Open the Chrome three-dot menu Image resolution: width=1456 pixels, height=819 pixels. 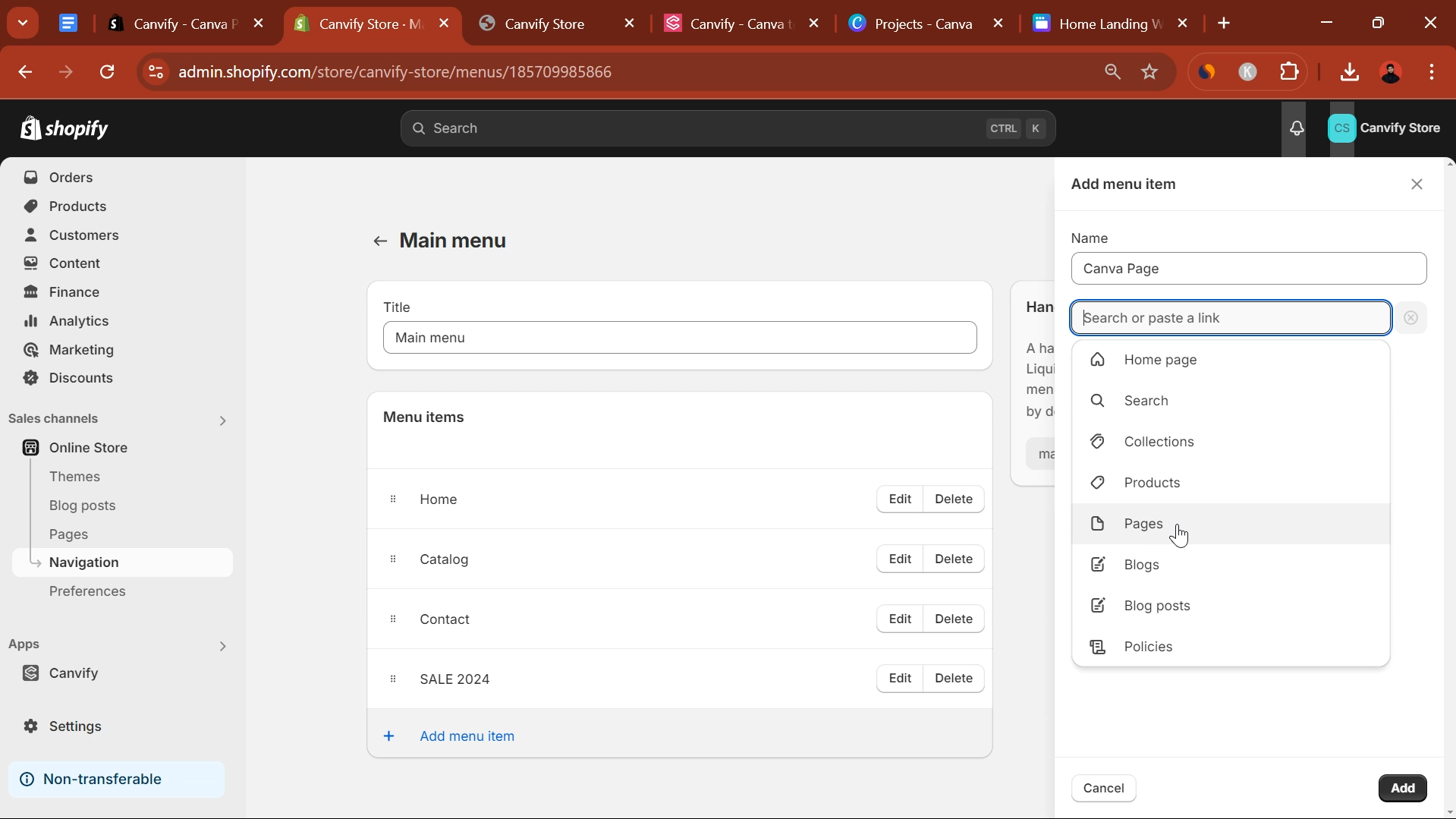tap(1432, 72)
